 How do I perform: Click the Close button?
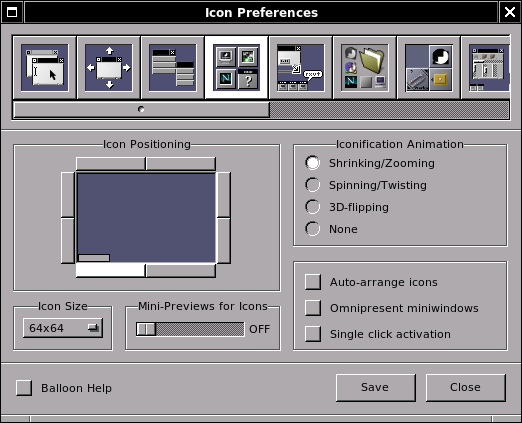[x=466, y=387]
